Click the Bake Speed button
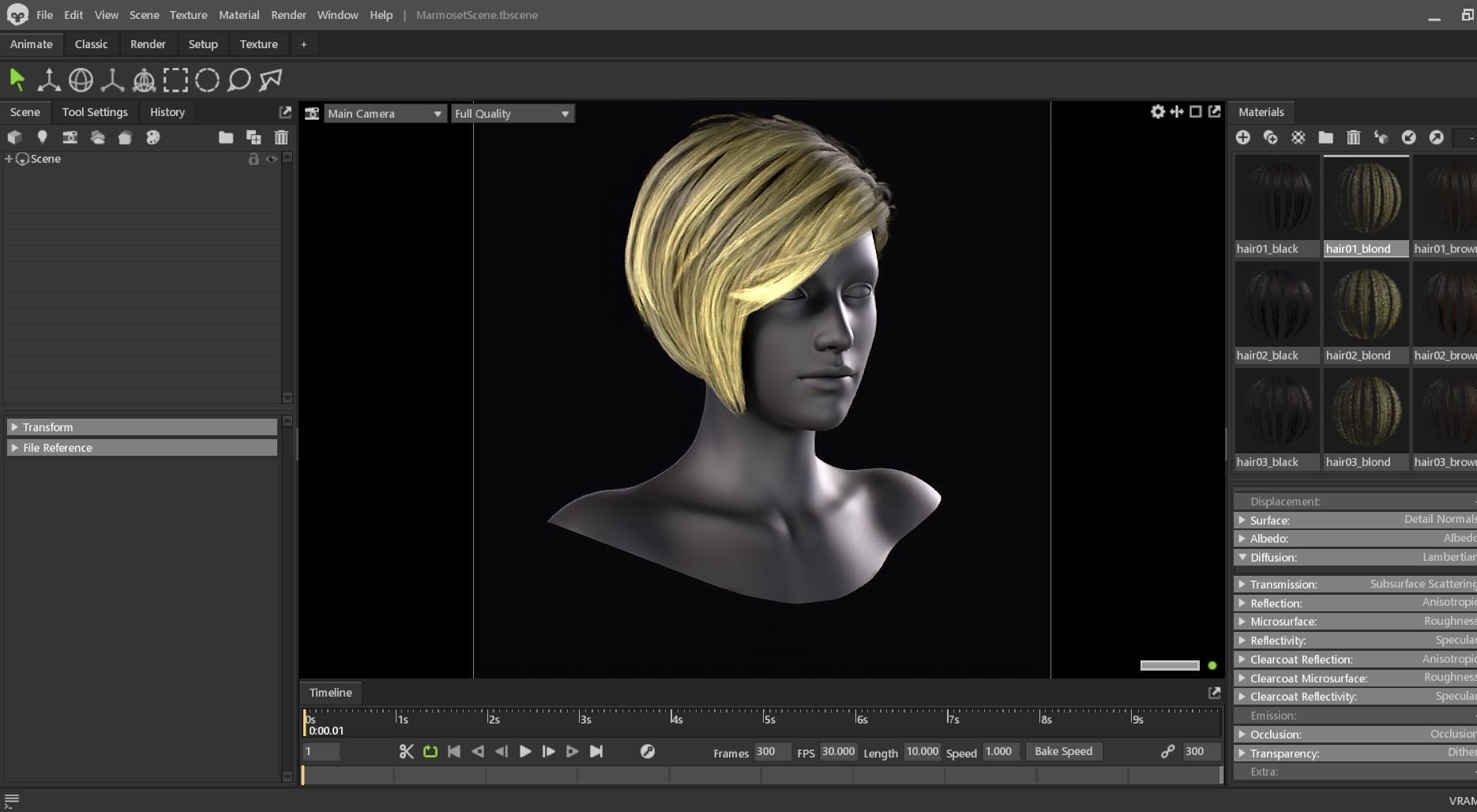 click(x=1062, y=751)
